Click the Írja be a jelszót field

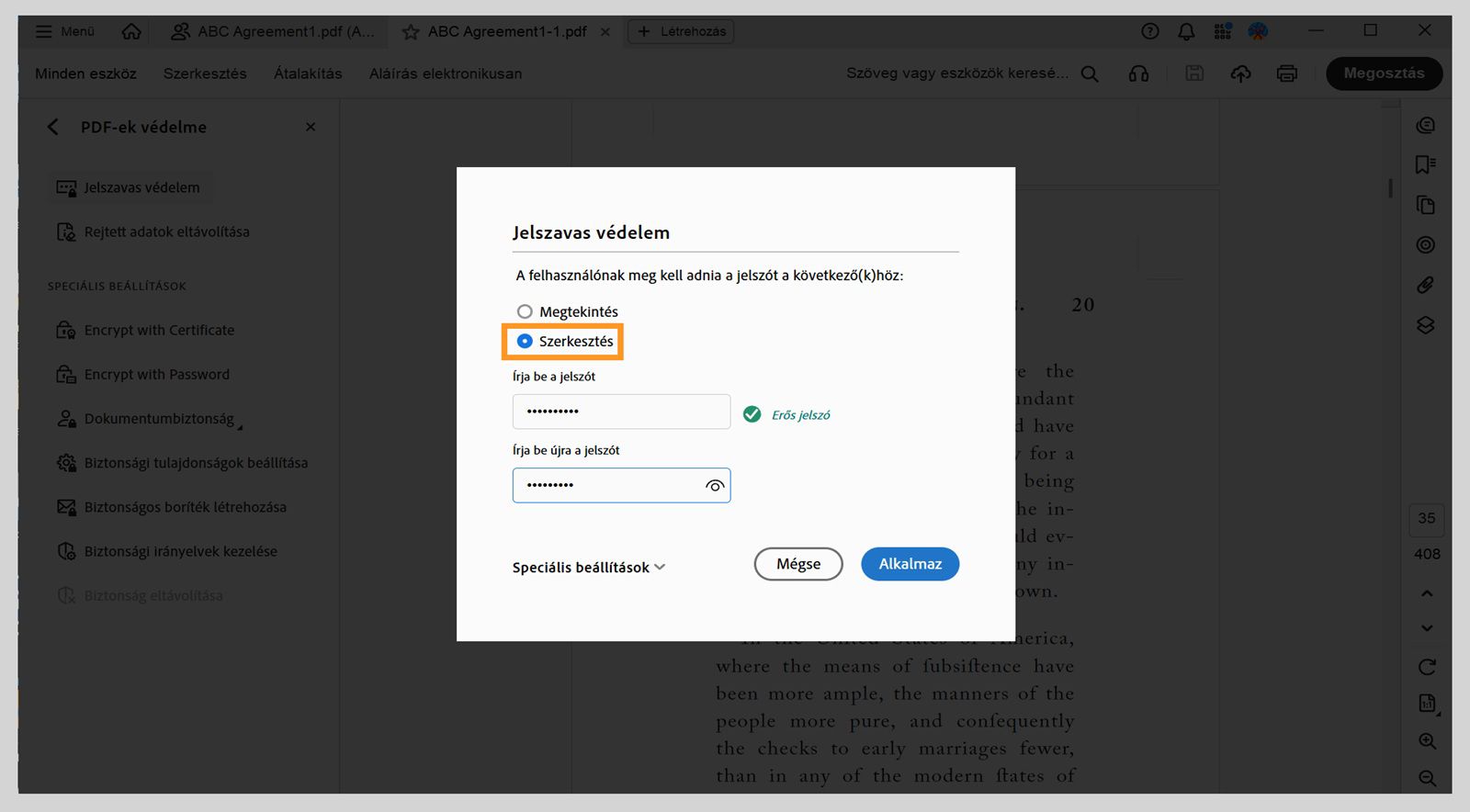coord(621,412)
